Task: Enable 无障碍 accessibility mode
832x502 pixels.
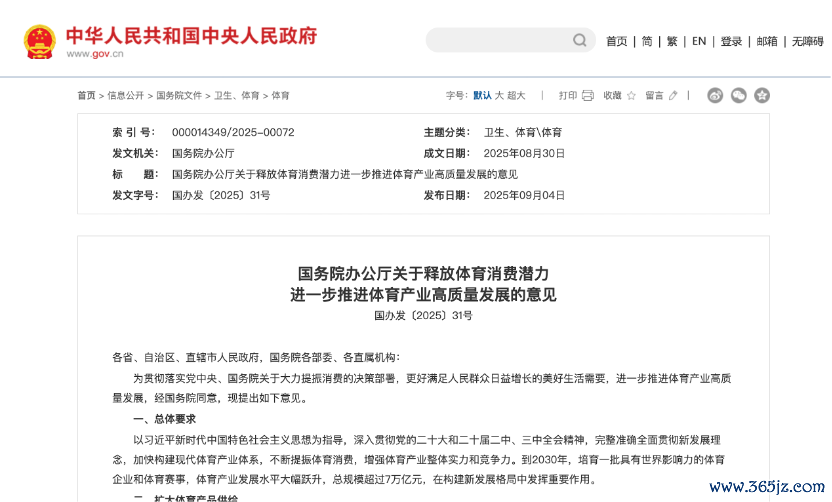Action: 807,41
